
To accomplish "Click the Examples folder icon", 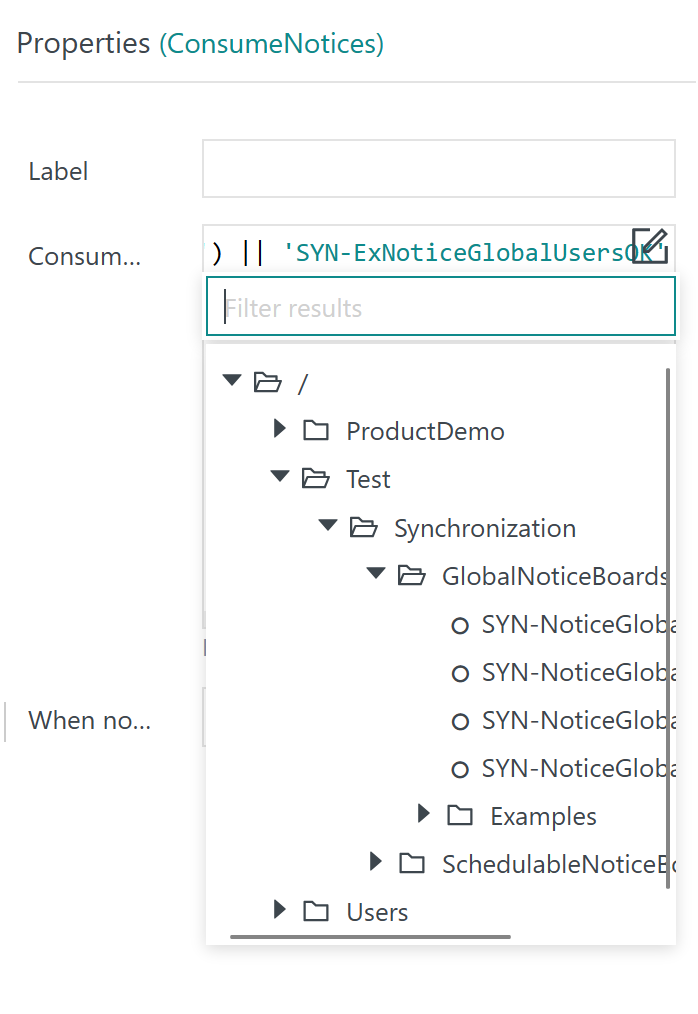I will tap(460, 816).
